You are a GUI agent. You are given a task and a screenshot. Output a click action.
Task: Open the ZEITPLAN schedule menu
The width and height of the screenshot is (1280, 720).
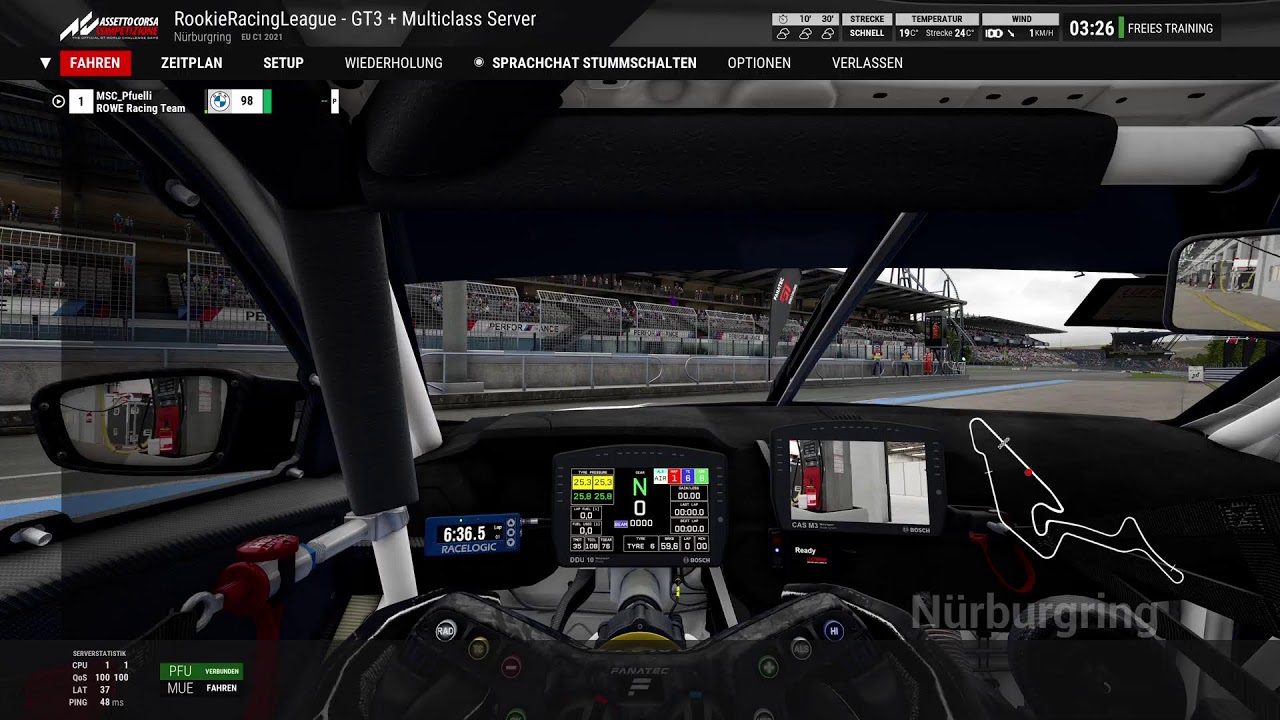192,63
